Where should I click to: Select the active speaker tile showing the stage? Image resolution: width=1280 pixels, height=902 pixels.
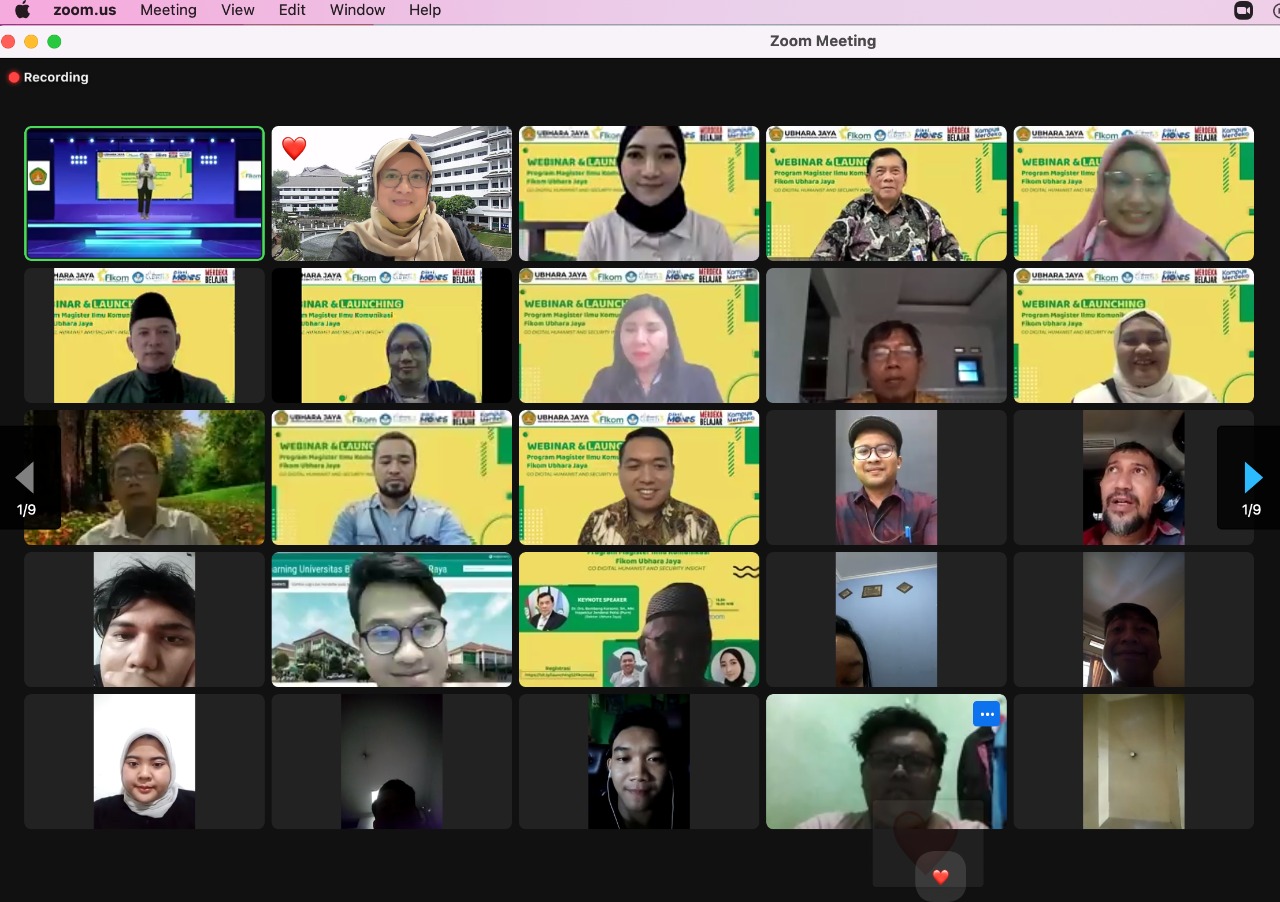144,193
